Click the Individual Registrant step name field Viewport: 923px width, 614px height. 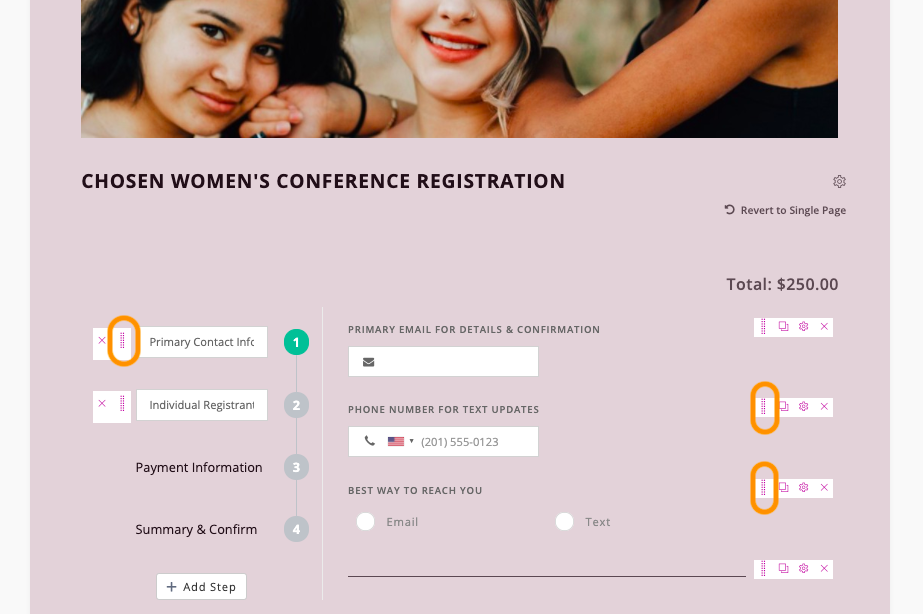tap(202, 405)
